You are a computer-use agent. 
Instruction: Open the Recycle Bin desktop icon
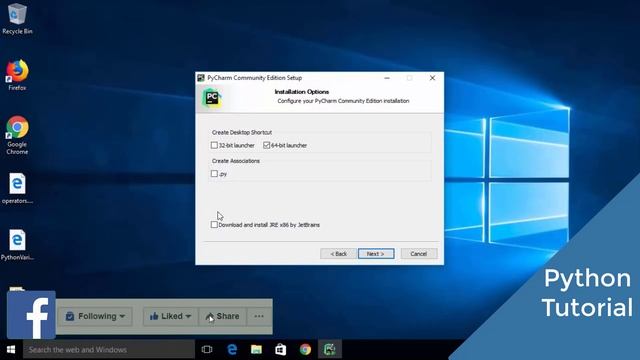(x=17, y=18)
